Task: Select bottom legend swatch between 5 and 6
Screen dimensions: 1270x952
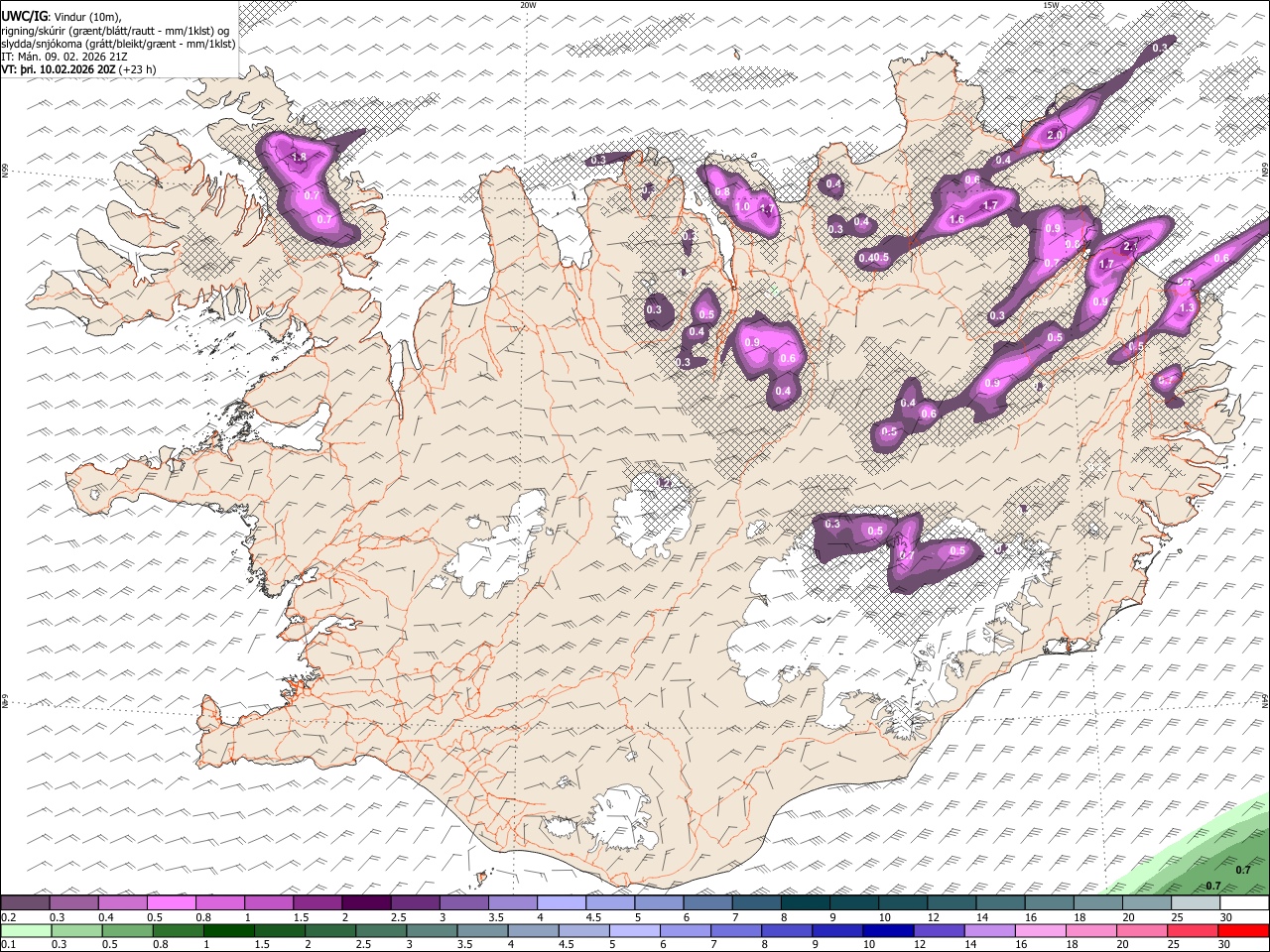Action: (635, 930)
